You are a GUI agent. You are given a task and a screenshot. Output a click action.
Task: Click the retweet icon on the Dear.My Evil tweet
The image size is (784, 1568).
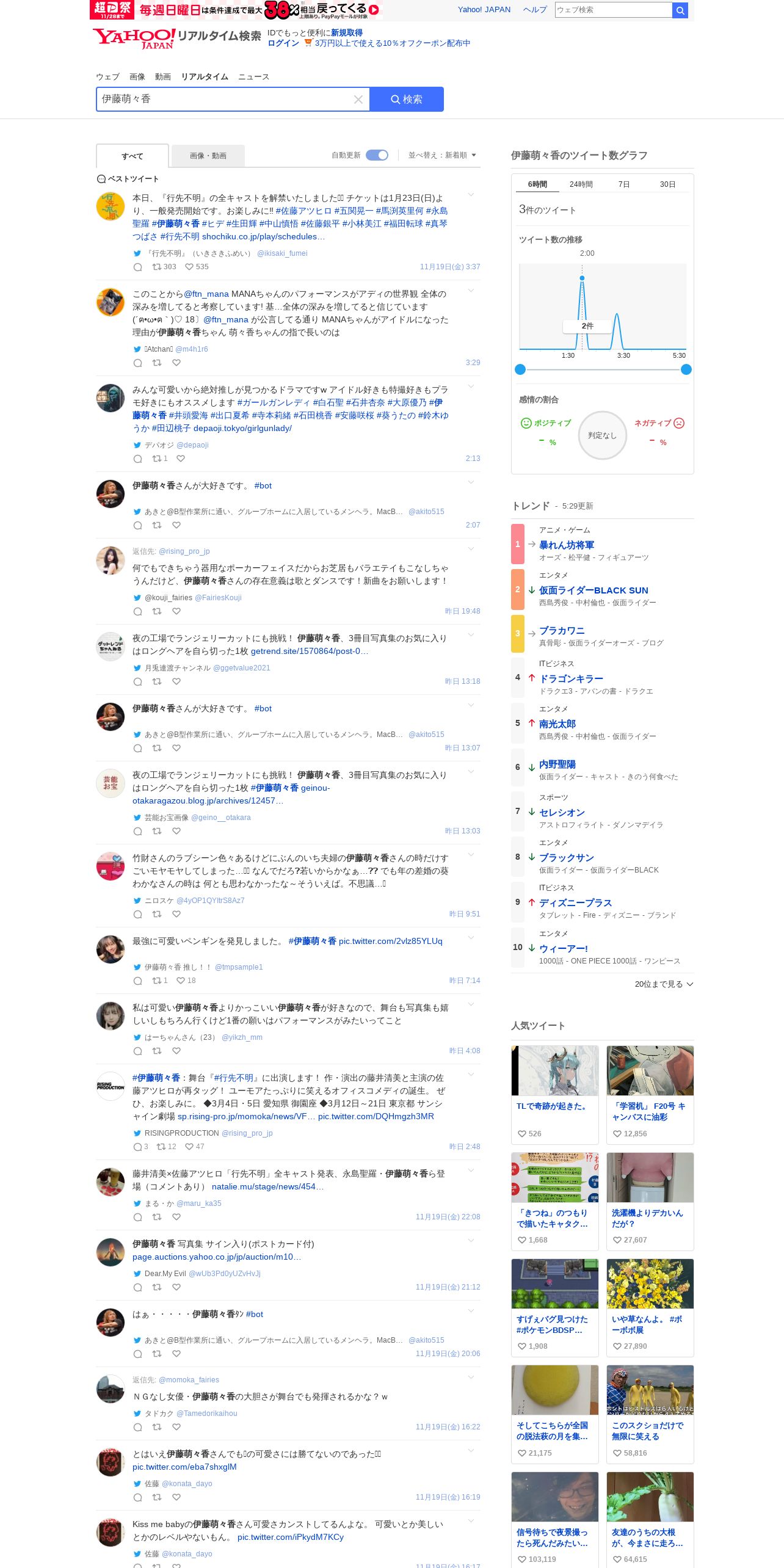[157, 1287]
